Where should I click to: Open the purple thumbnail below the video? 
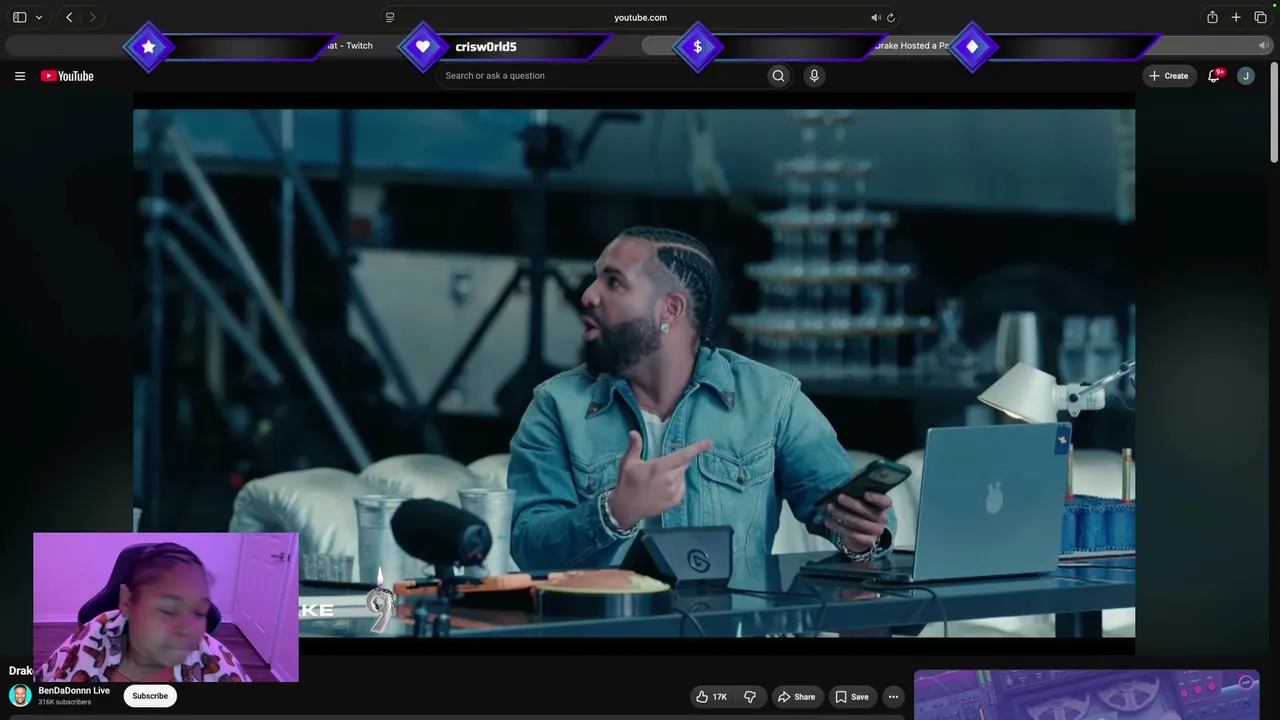1086,695
